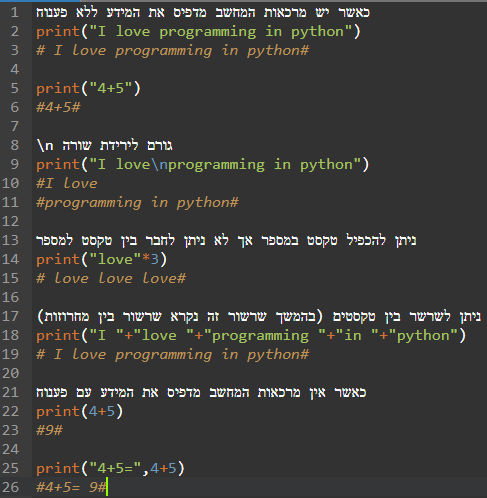Click the #4+5# comment on line 6

pyautogui.click(x=58, y=107)
